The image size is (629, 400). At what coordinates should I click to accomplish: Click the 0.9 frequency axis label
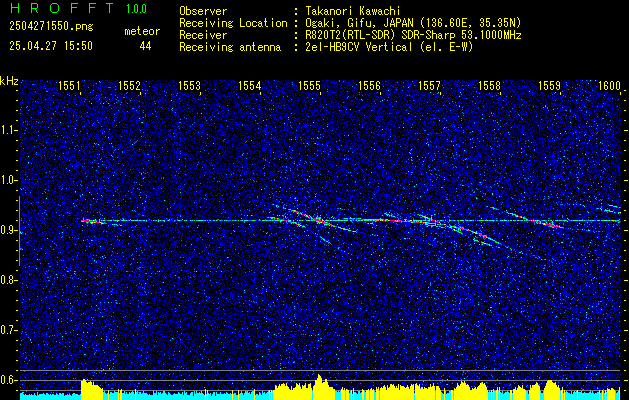(8, 230)
